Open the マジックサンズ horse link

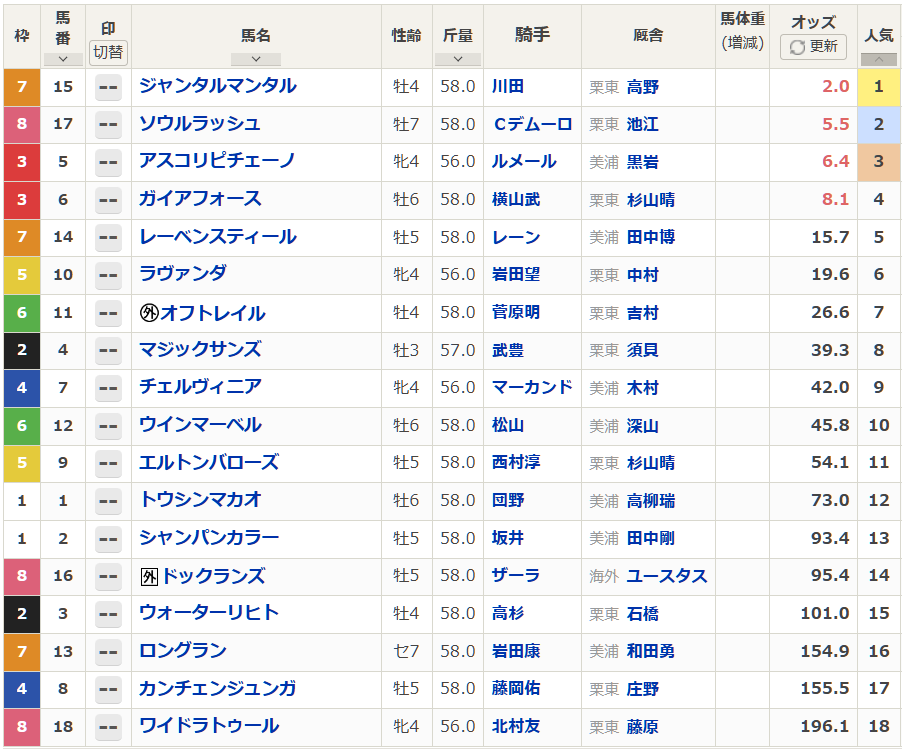[200, 349]
